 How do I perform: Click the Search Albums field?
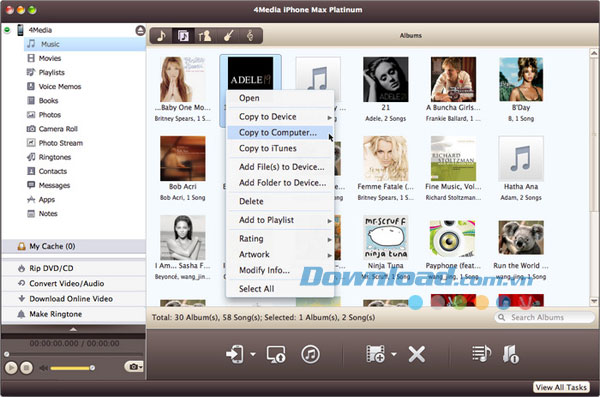pyautogui.click(x=544, y=317)
